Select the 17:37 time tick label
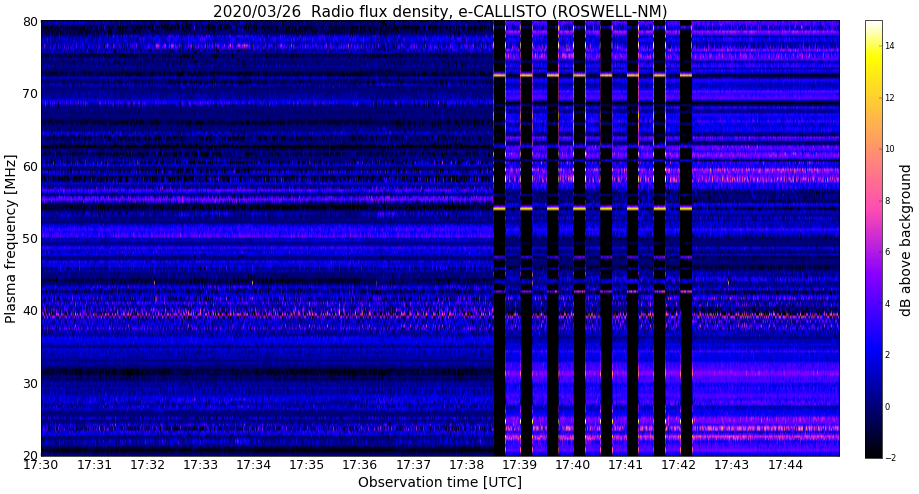919x494 pixels. pos(413,465)
